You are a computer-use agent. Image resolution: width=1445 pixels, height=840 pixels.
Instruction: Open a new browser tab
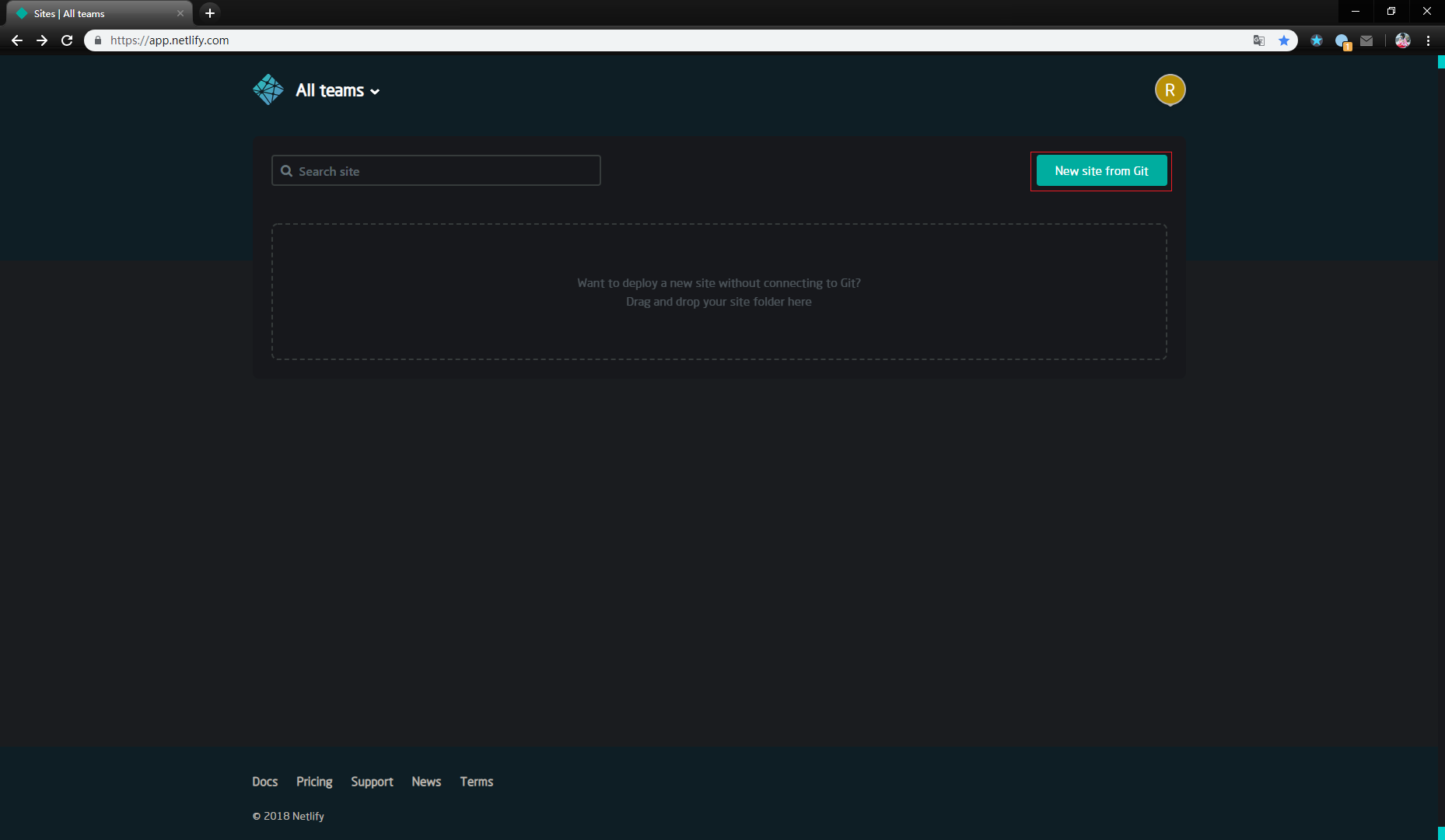[210, 13]
